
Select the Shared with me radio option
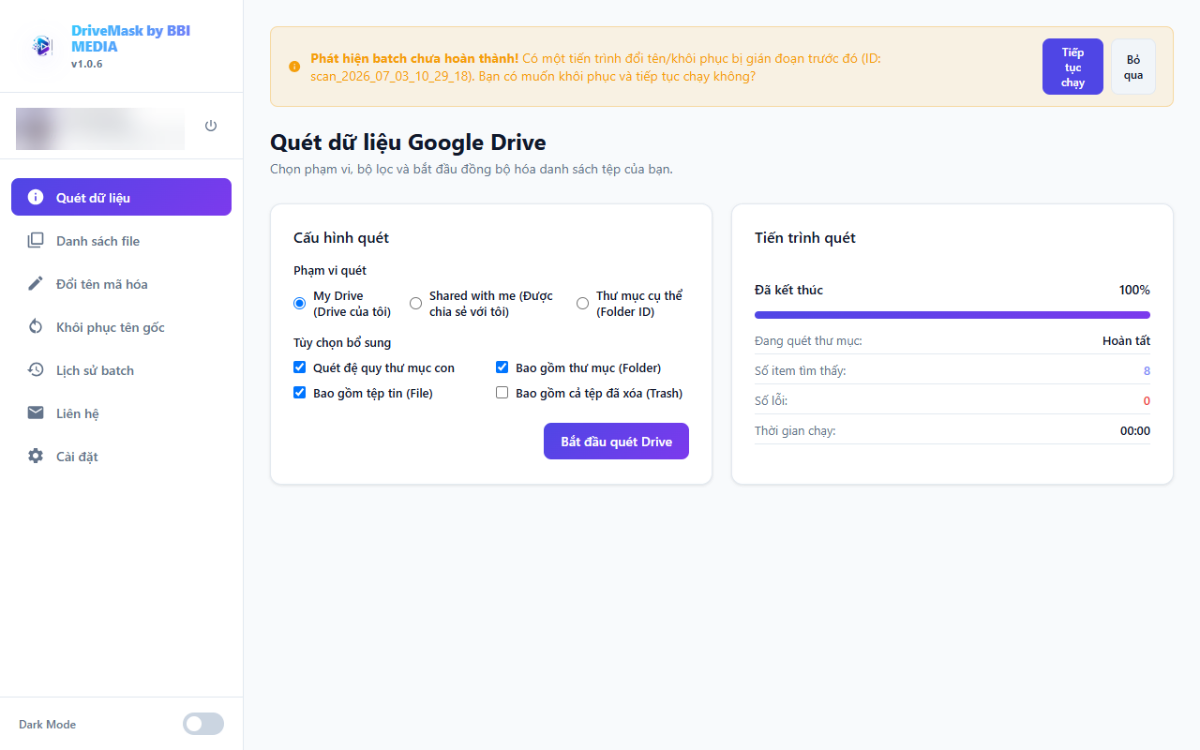(x=416, y=303)
